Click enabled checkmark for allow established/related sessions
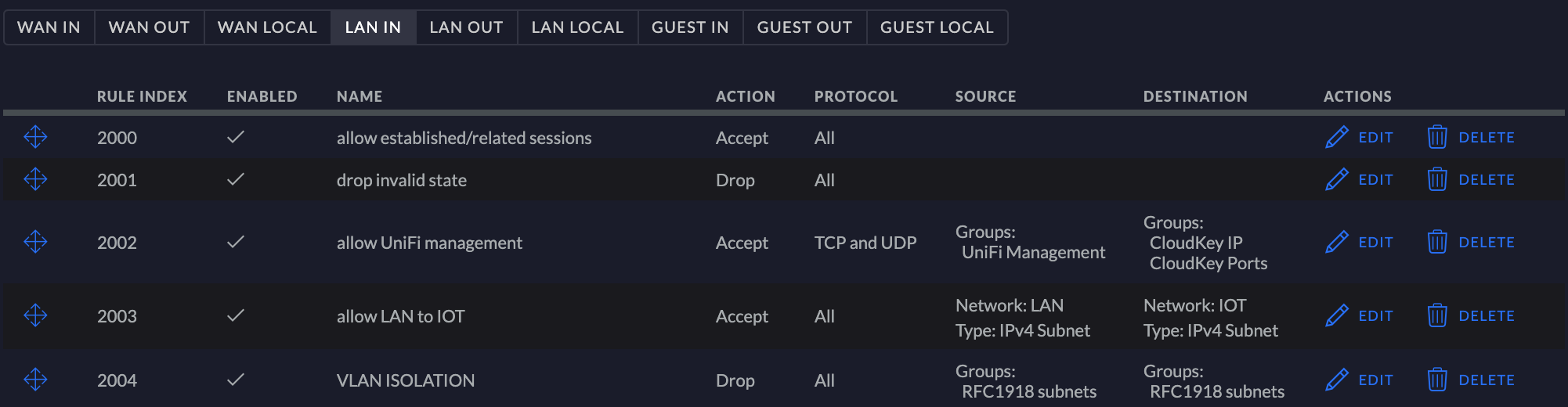Image resolution: width=1568 pixels, height=407 pixels. point(236,137)
